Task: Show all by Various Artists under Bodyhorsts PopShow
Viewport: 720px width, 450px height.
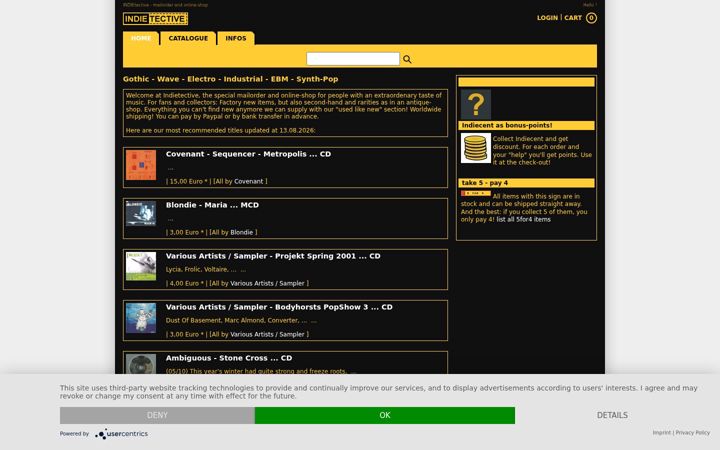Action: coord(267,334)
